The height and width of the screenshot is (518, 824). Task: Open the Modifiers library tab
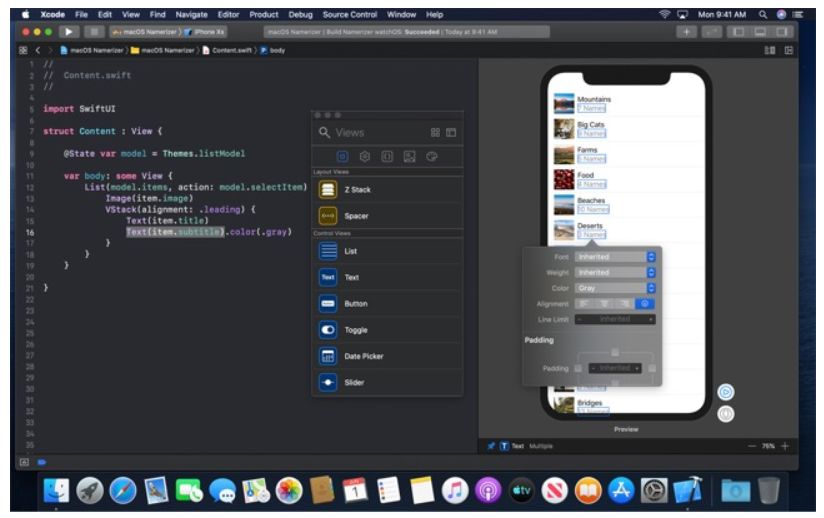pyautogui.click(x=365, y=157)
